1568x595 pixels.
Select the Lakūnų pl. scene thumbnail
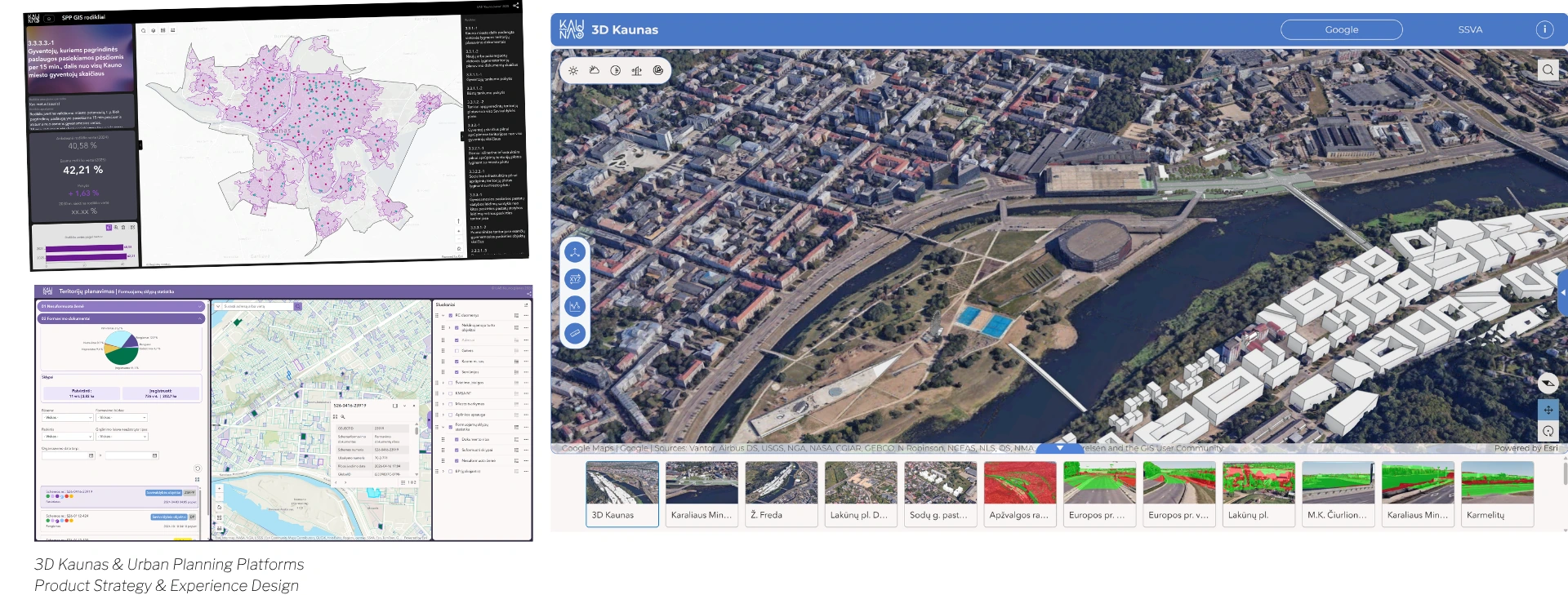click(1258, 494)
